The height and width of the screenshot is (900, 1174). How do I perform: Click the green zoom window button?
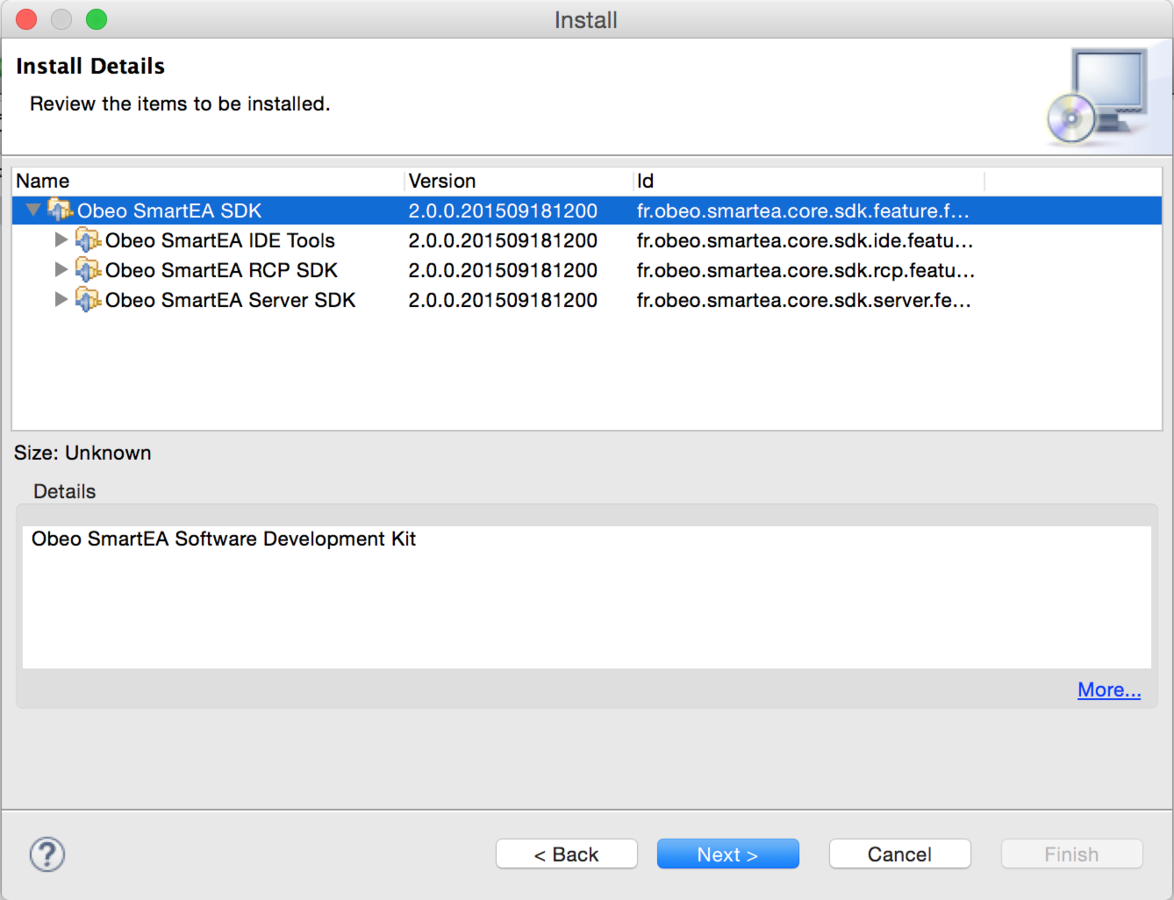point(97,19)
